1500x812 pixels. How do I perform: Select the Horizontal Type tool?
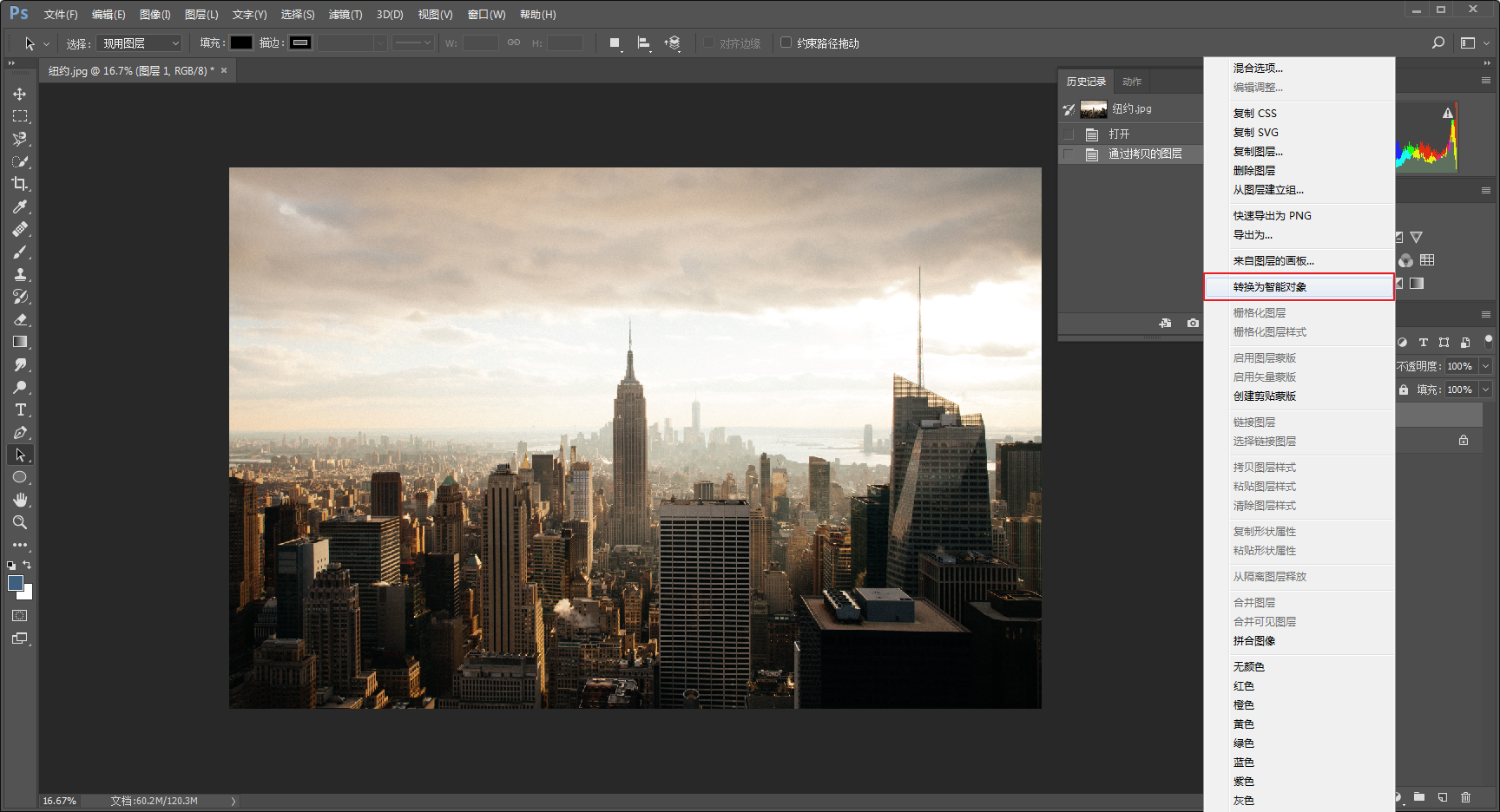point(20,409)
